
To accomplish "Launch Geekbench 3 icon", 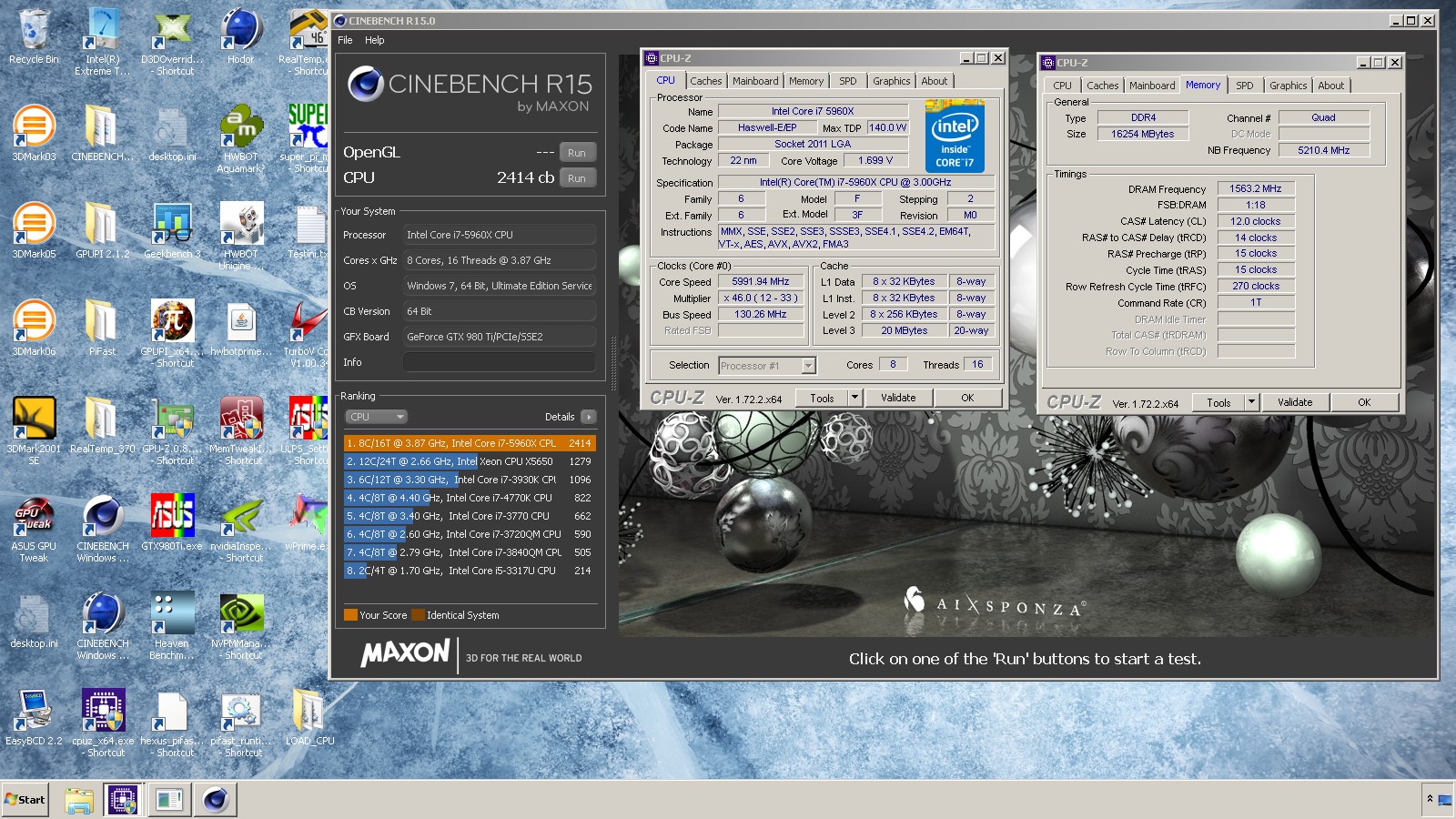I will [x=172, y=230].
